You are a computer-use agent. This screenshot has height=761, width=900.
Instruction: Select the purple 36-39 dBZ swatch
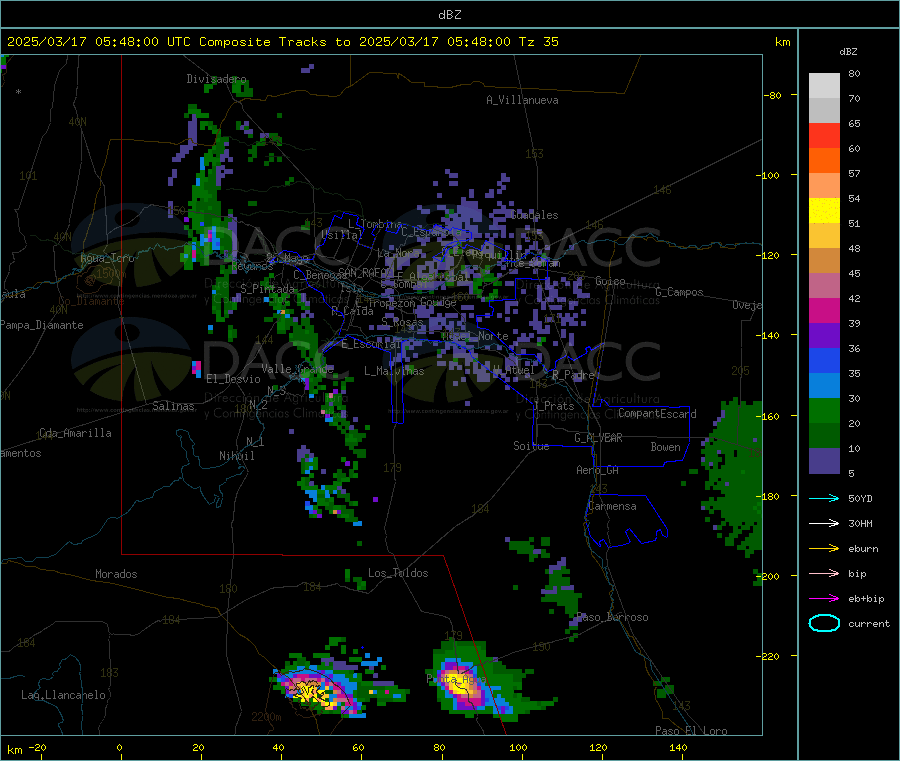coord(824,336)
